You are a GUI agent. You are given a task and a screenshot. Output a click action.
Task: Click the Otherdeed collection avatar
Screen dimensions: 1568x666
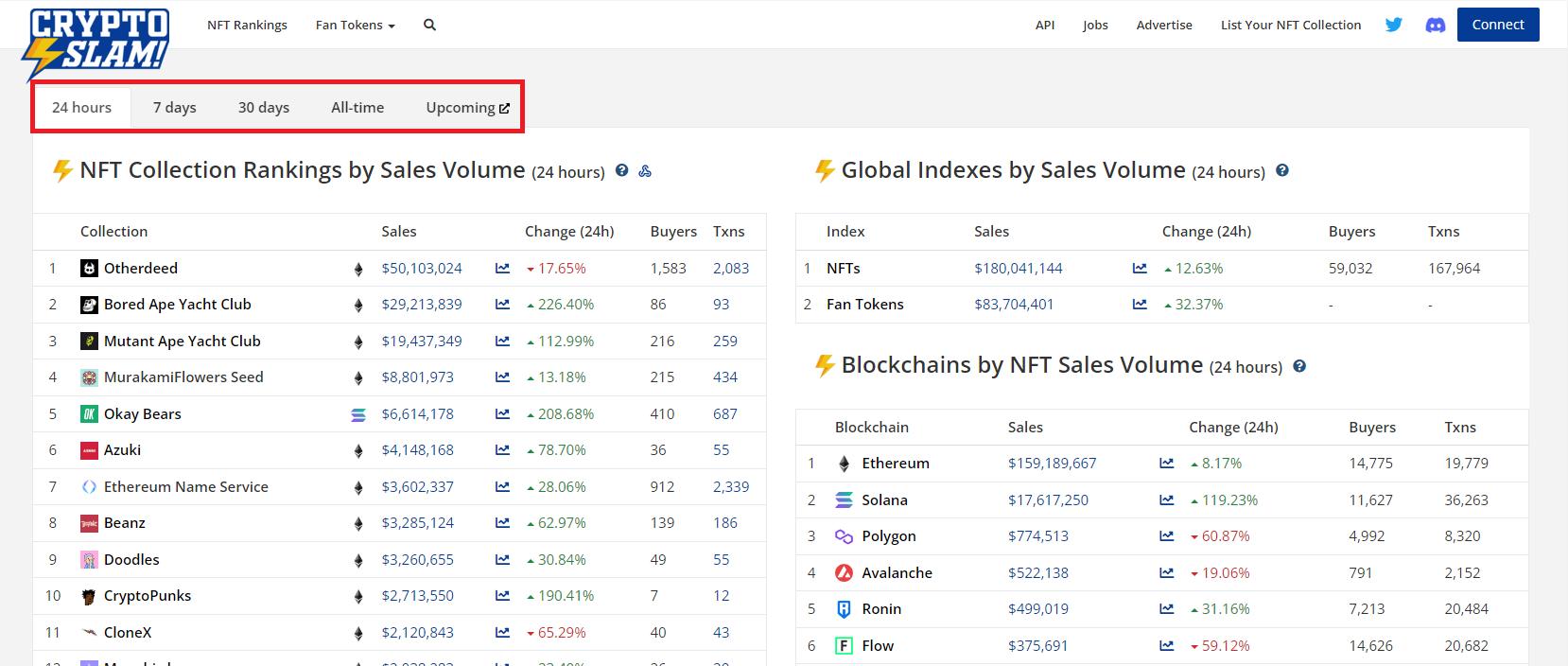(89, 269)
